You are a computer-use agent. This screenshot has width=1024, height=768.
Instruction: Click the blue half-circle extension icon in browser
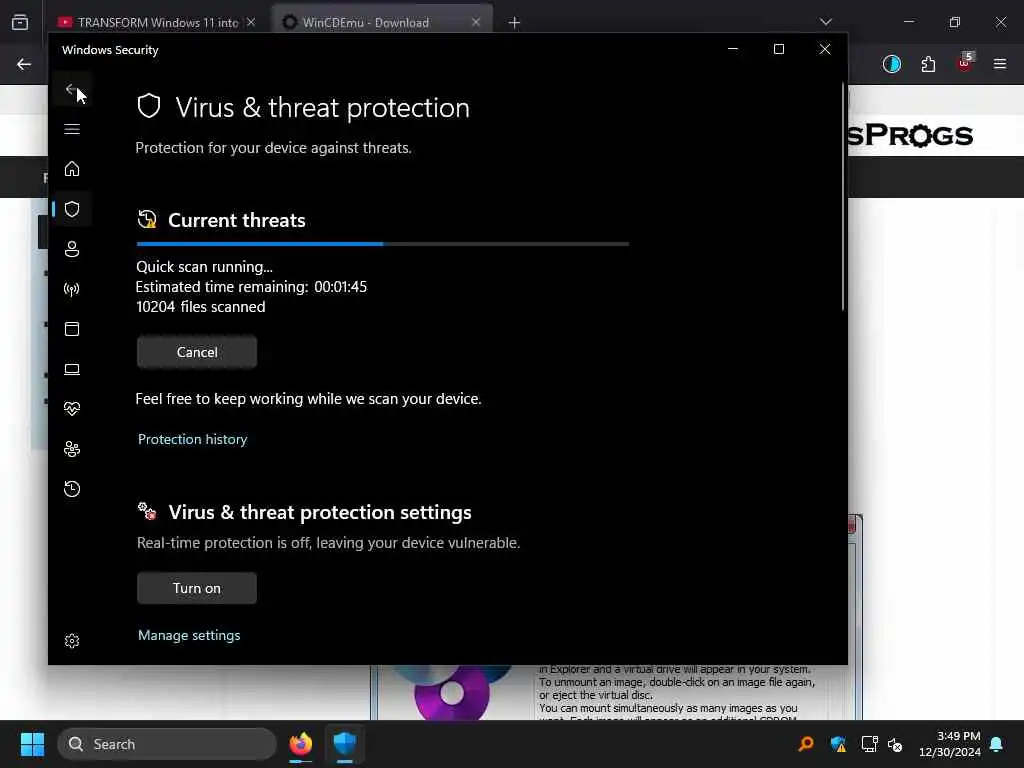point(891,64)
